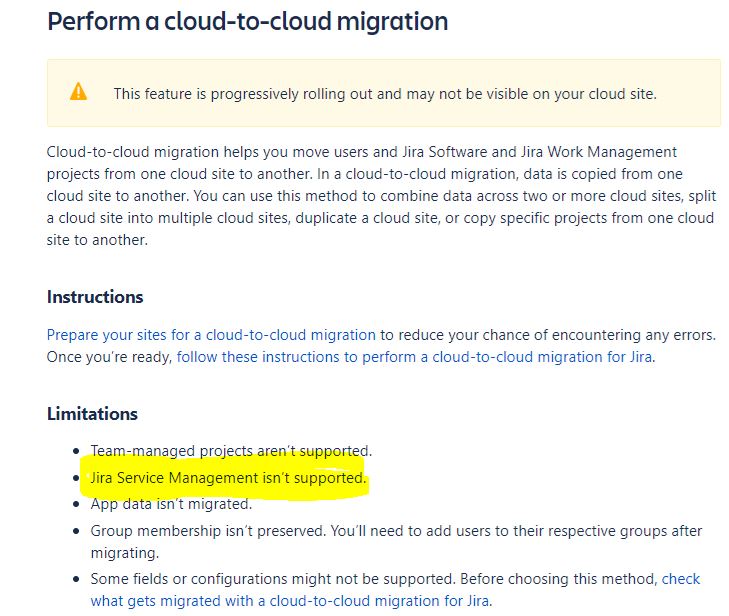Click 'This feature is progressively rolling out' notice text
Viewport: 729px width, 616px height.
pos(385,94)
